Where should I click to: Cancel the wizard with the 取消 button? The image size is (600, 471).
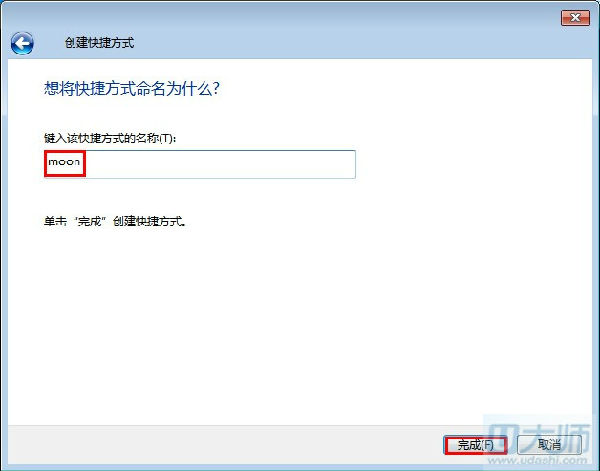pyautogui.click(x=549, y=445)
